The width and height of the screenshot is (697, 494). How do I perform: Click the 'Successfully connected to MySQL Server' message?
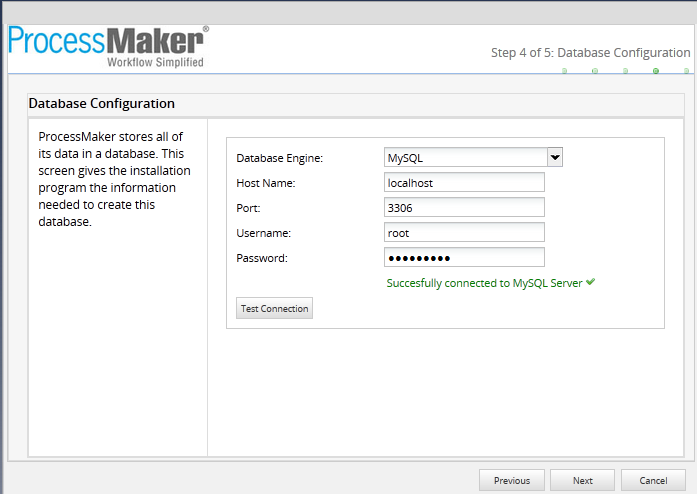coord(484,283)
